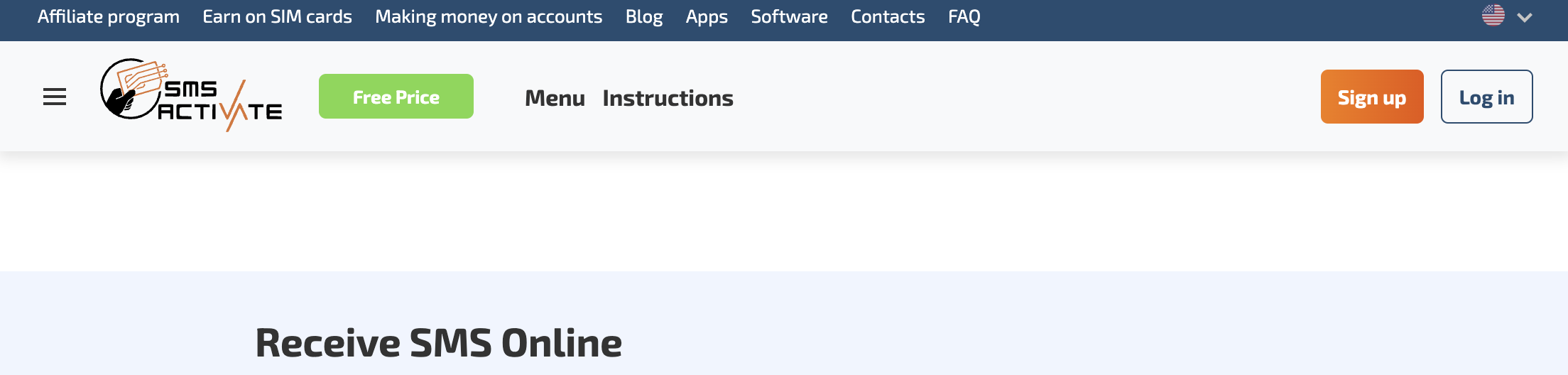Open the Affiliate program link

pos(109,16)
